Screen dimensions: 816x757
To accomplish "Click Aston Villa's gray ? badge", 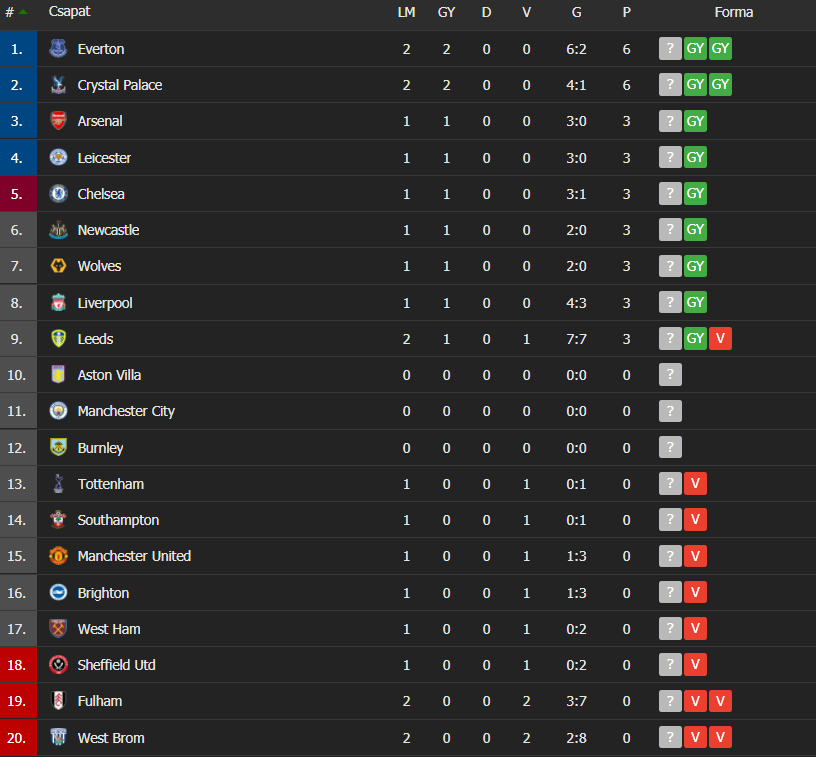I will pyautogui.click(x=670, y=375).
